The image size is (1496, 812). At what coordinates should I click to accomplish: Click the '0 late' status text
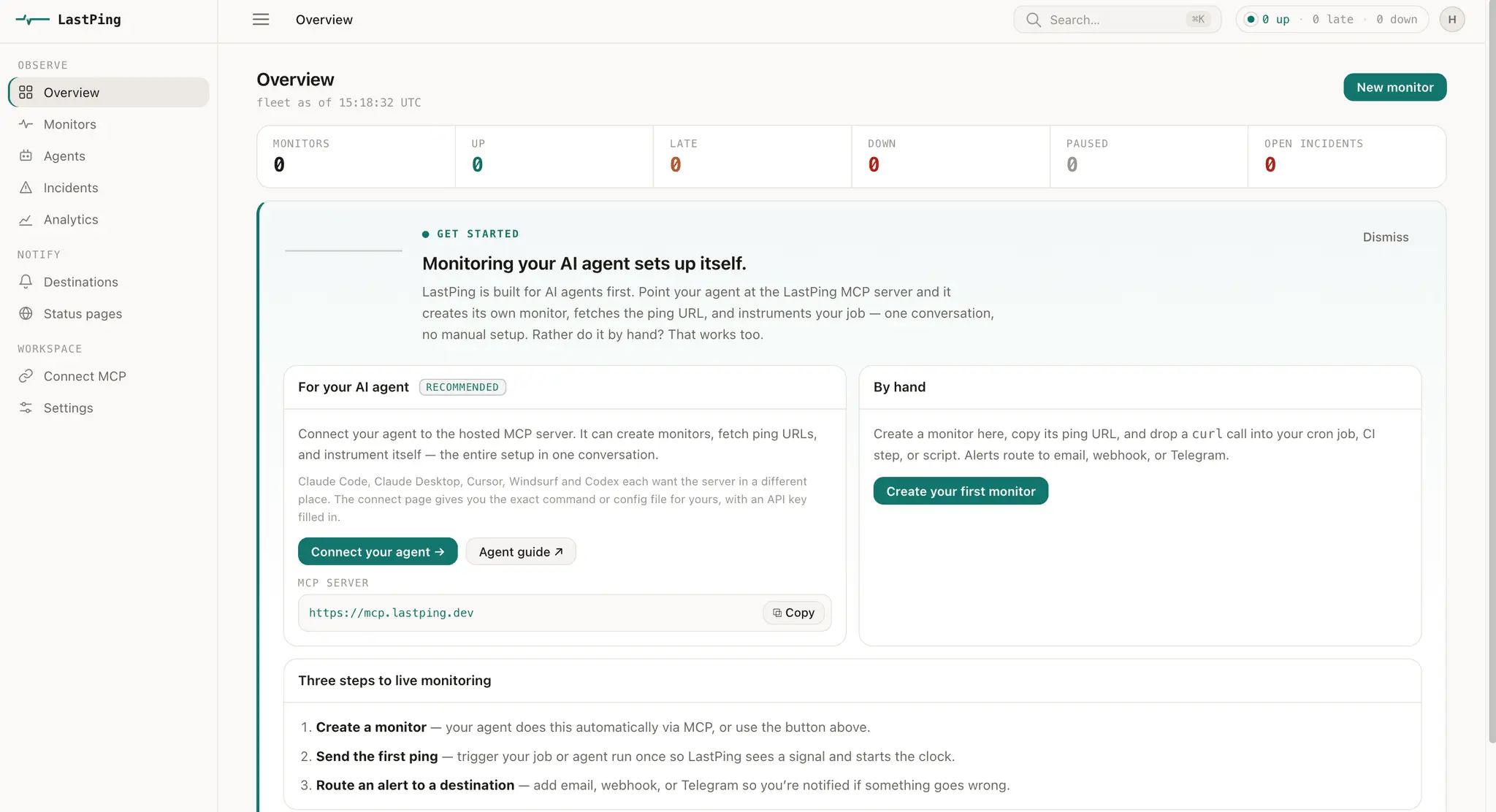tap(1333, 20)
